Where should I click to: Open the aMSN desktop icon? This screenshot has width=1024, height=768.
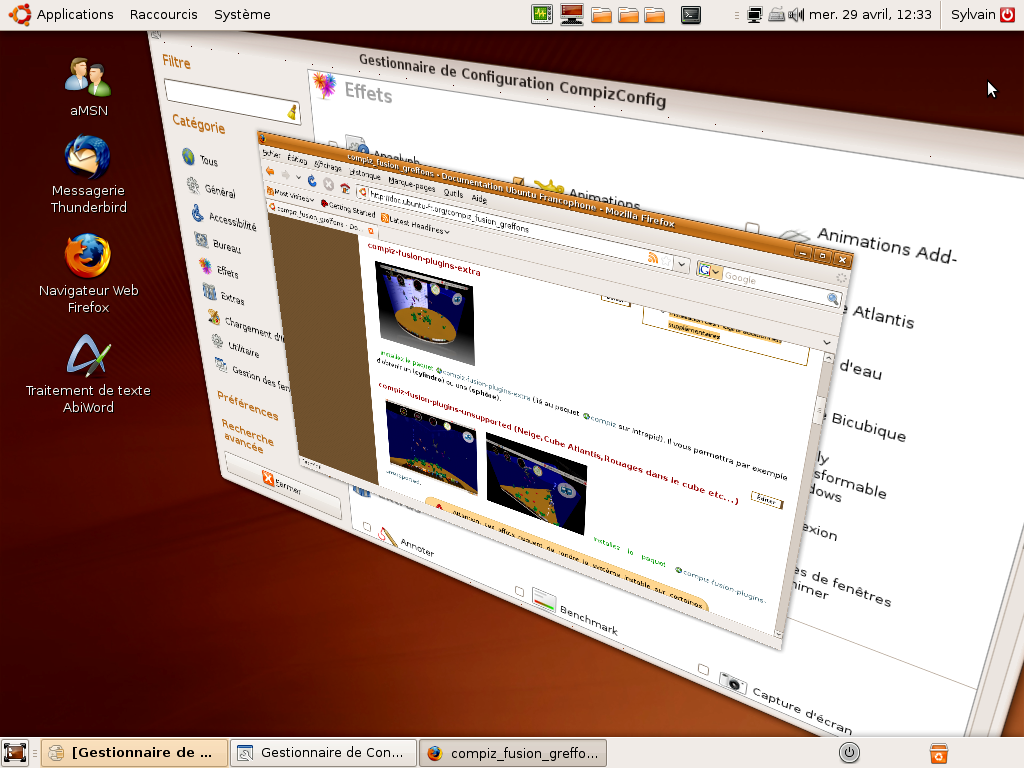(88, 78)
